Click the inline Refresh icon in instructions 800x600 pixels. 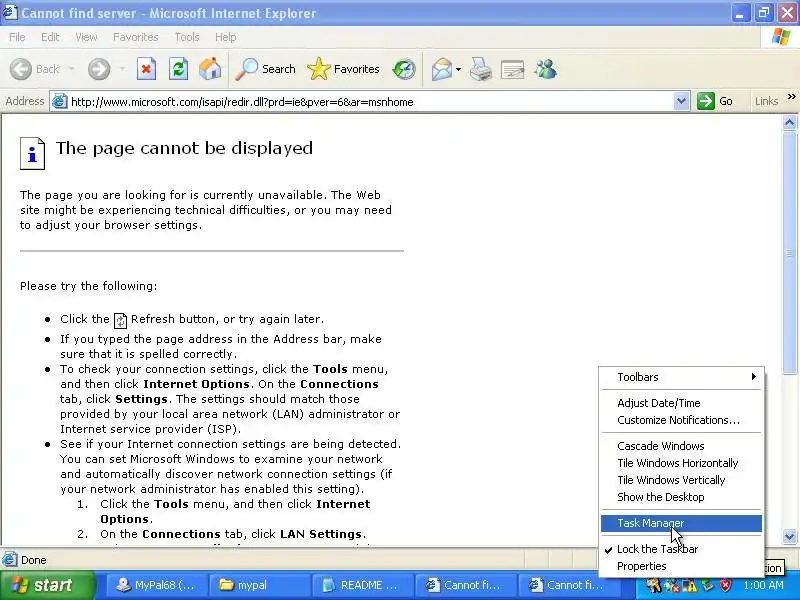pos(120,320)
